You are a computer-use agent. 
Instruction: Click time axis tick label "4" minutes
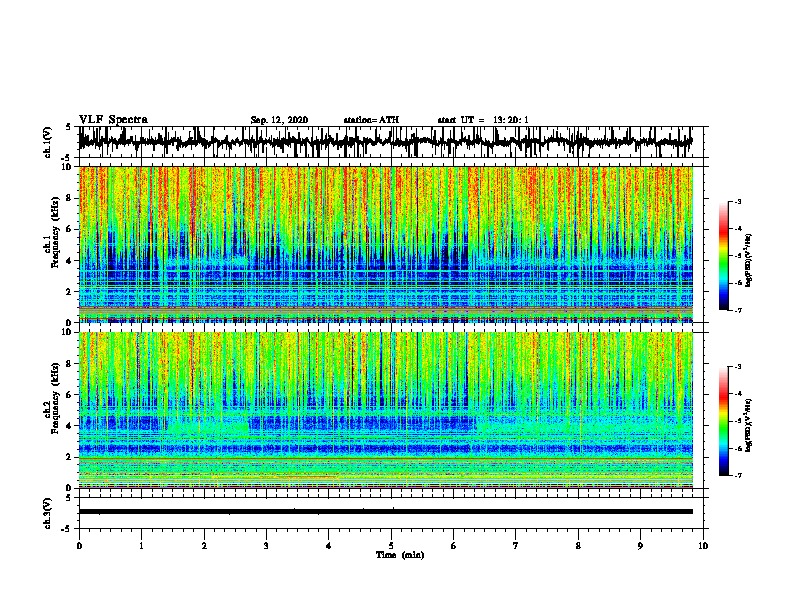click(x=329, y=546)
